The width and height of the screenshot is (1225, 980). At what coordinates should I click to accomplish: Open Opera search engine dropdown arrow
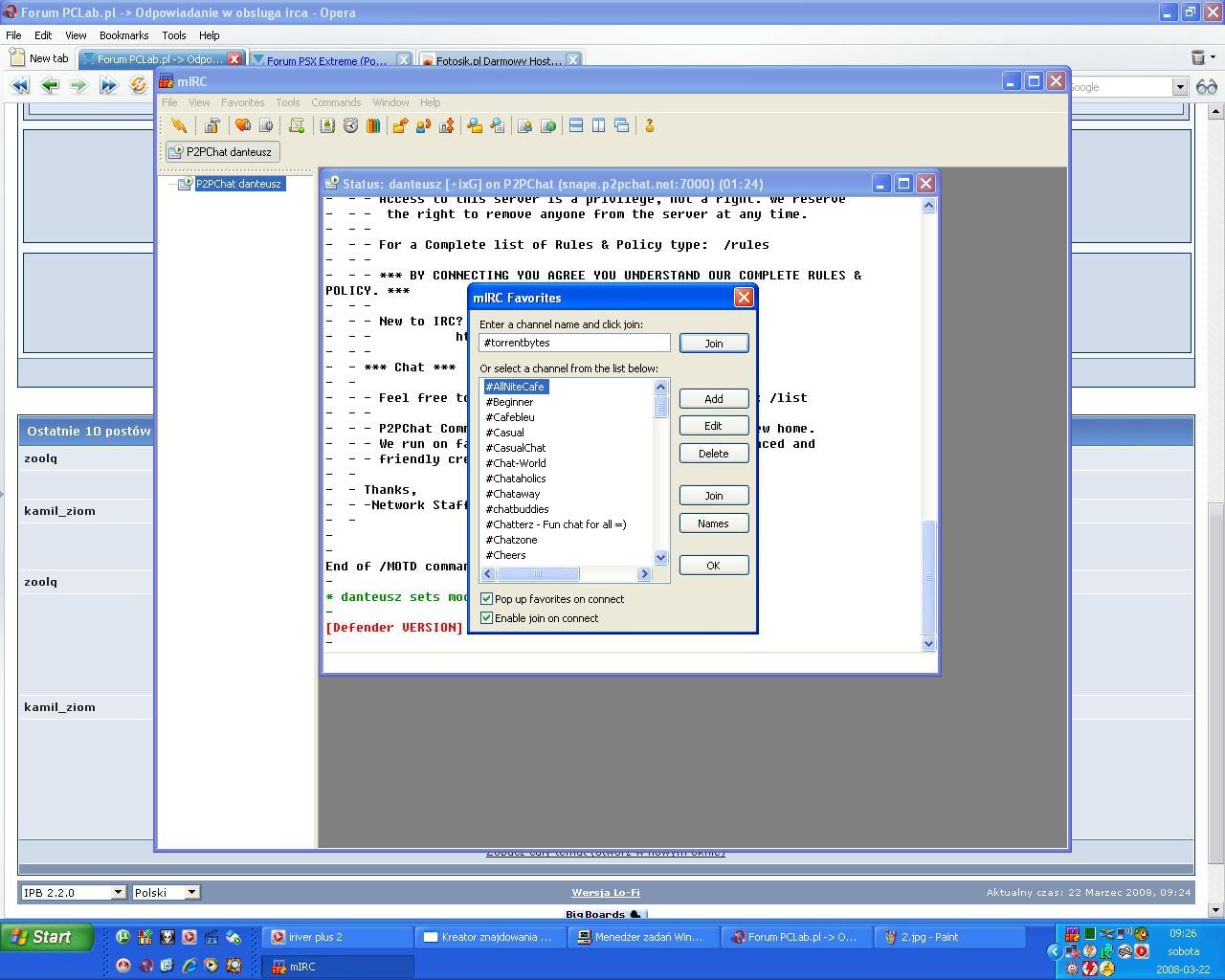[1180, 87]
